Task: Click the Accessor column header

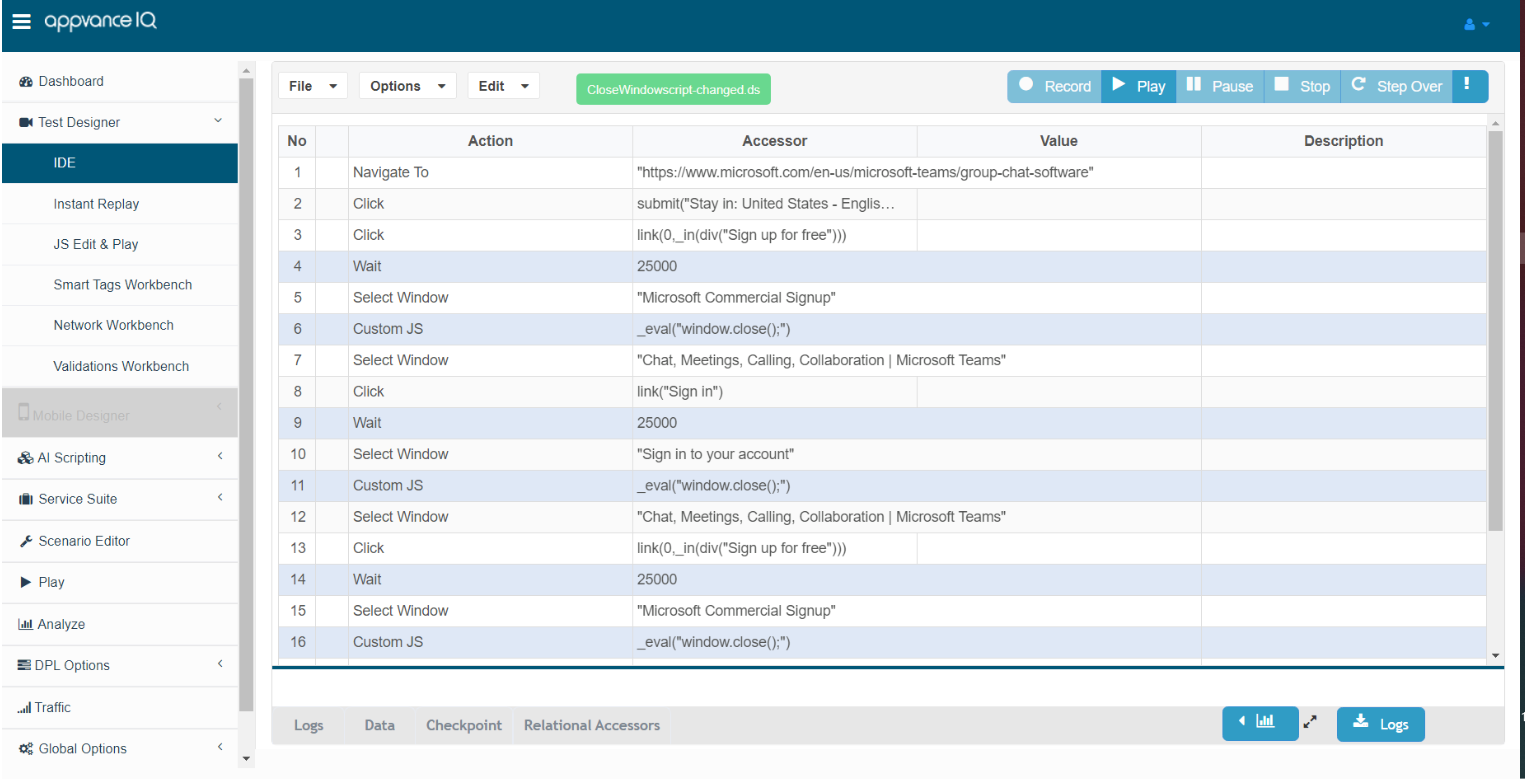Action: point(775,141)
